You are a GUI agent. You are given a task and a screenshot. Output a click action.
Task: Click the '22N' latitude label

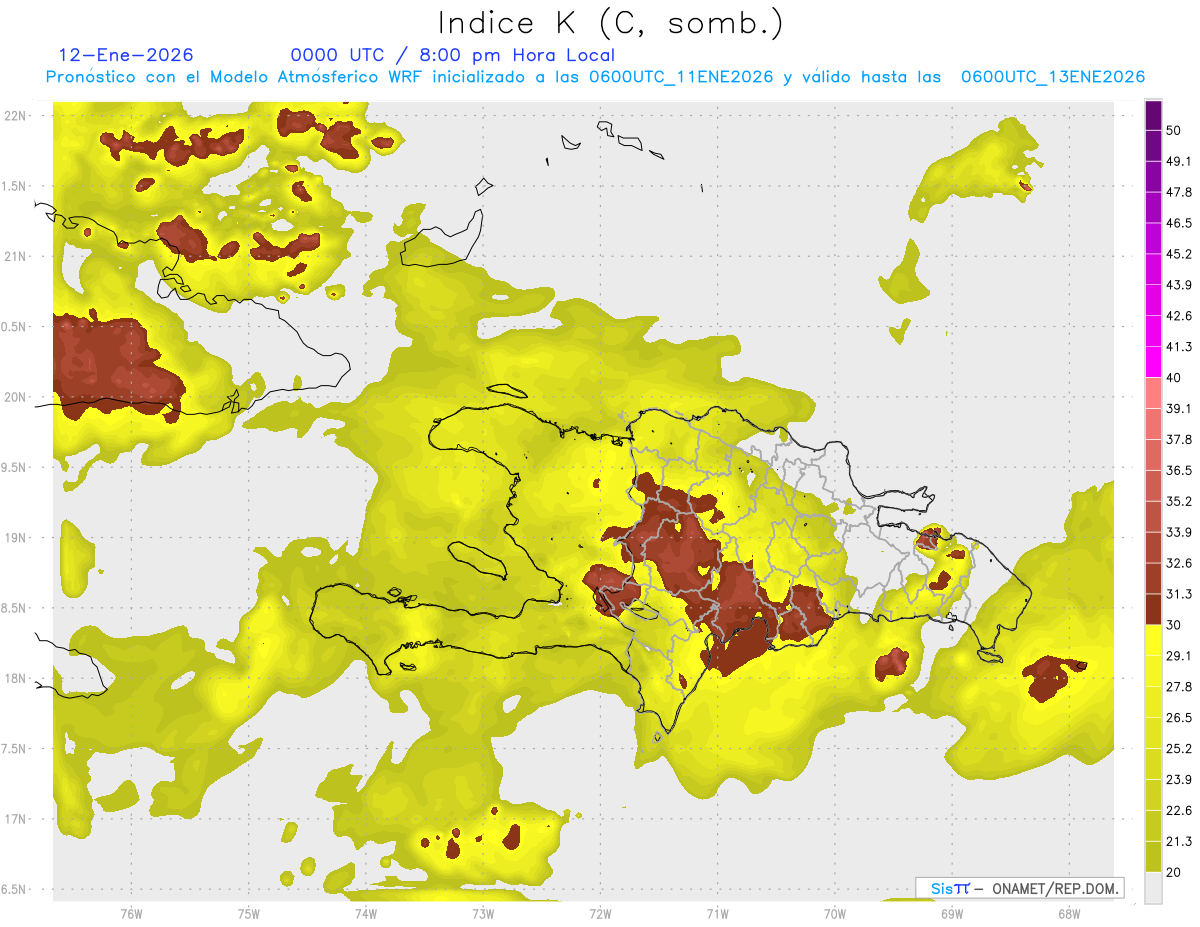pyautogui.click(x=15, y=115)
